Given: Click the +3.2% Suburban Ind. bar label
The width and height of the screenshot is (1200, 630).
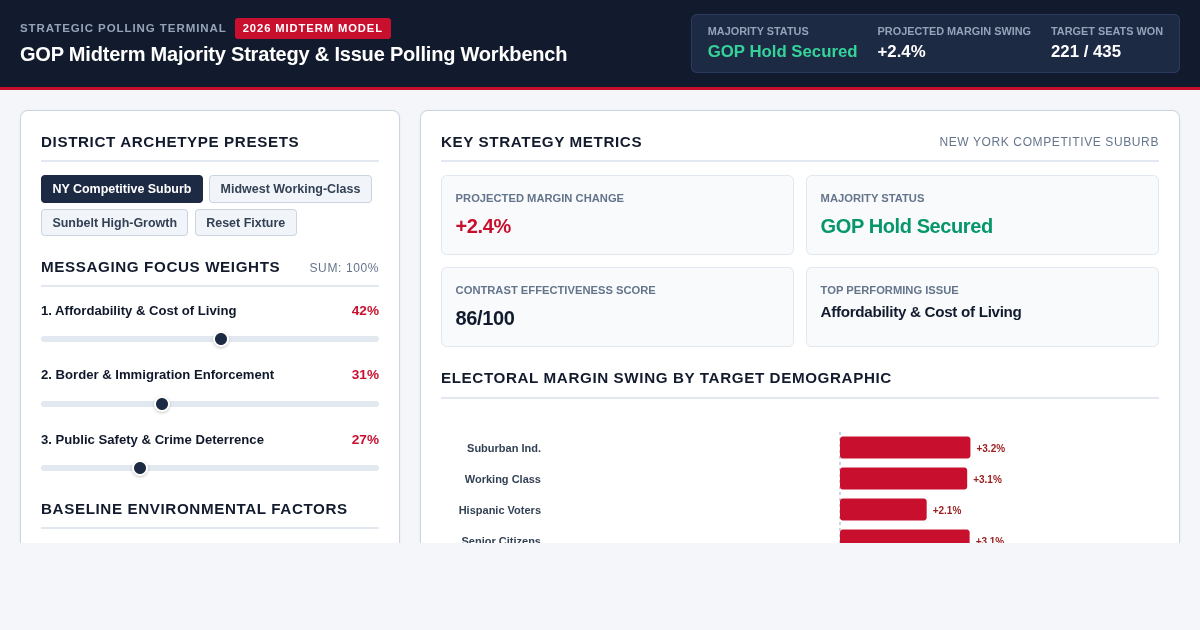Looking at the screenshot, I should [991, 449].
